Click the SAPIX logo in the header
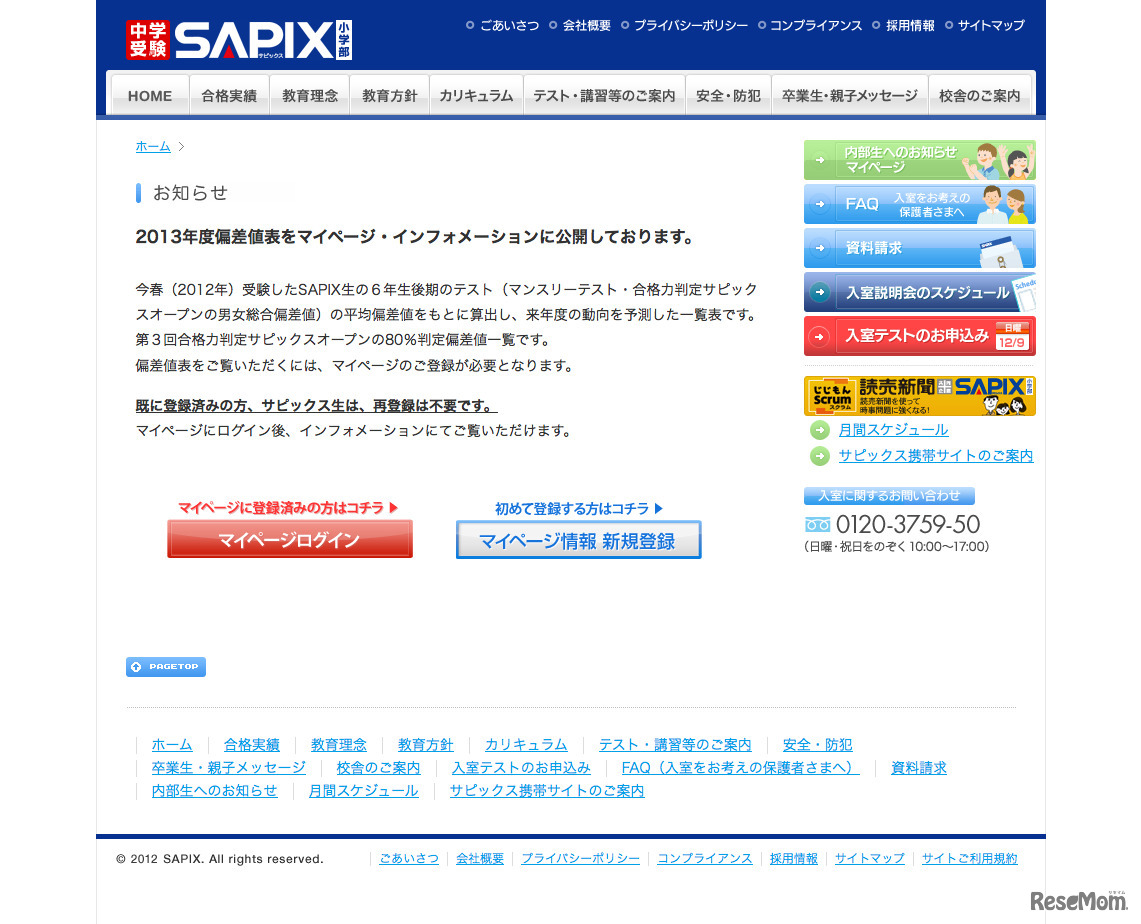This screenshot has height=924, width=1141. [x=239, y=40]
